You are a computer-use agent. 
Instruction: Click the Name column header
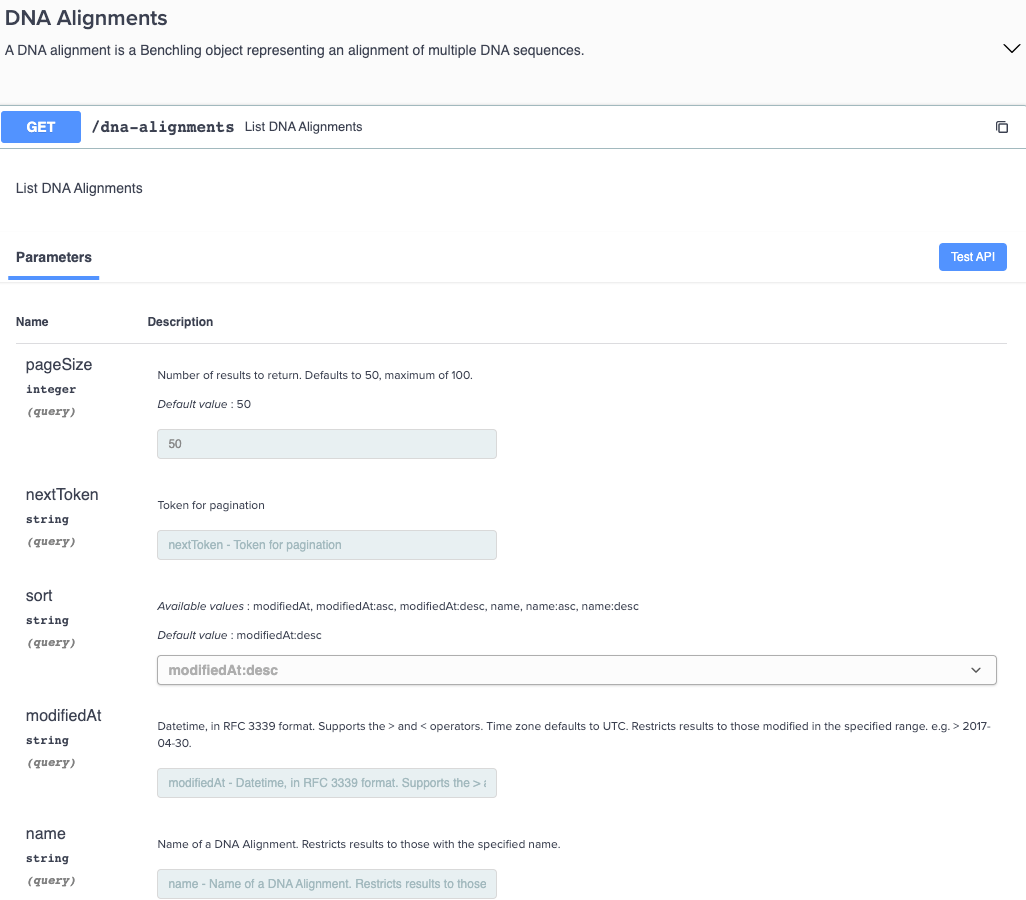click(x=32, y=321)
